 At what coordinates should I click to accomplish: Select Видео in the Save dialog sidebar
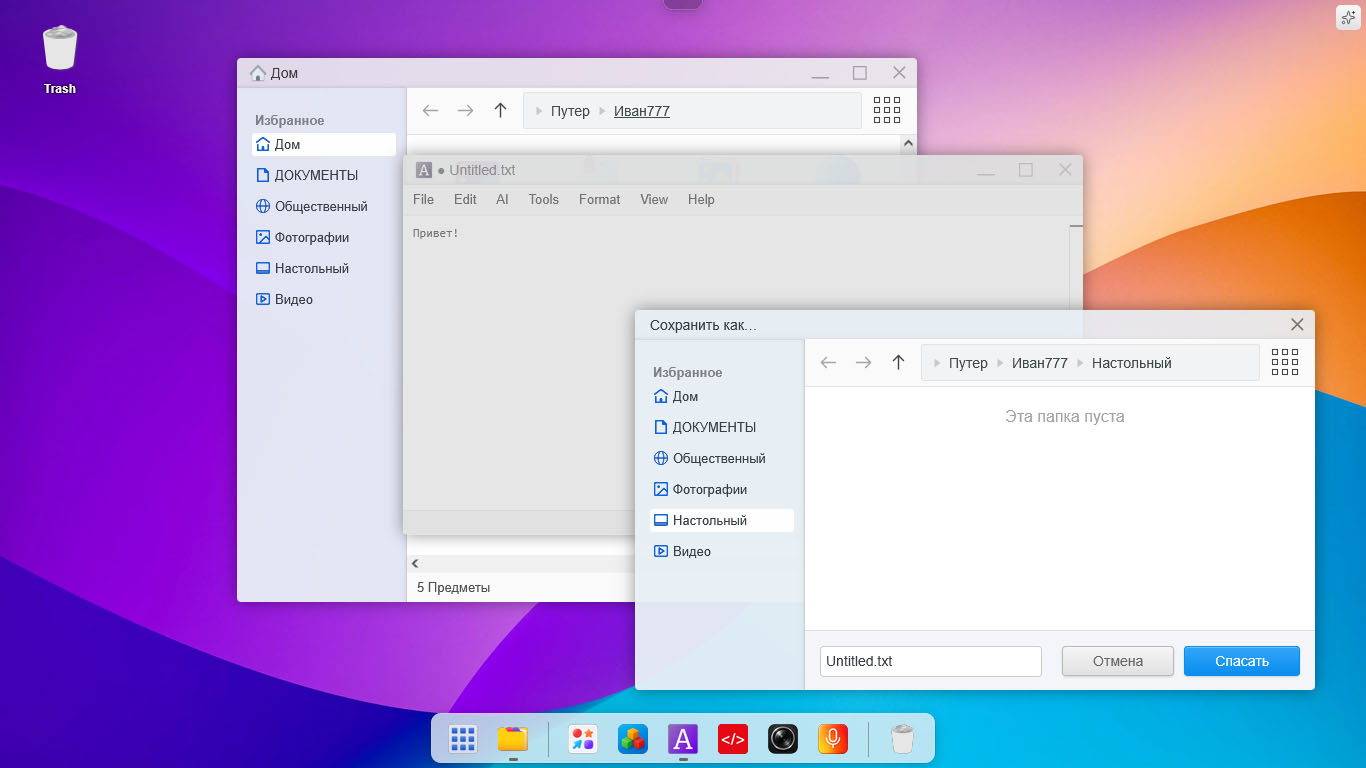click(x=722, y=551)
